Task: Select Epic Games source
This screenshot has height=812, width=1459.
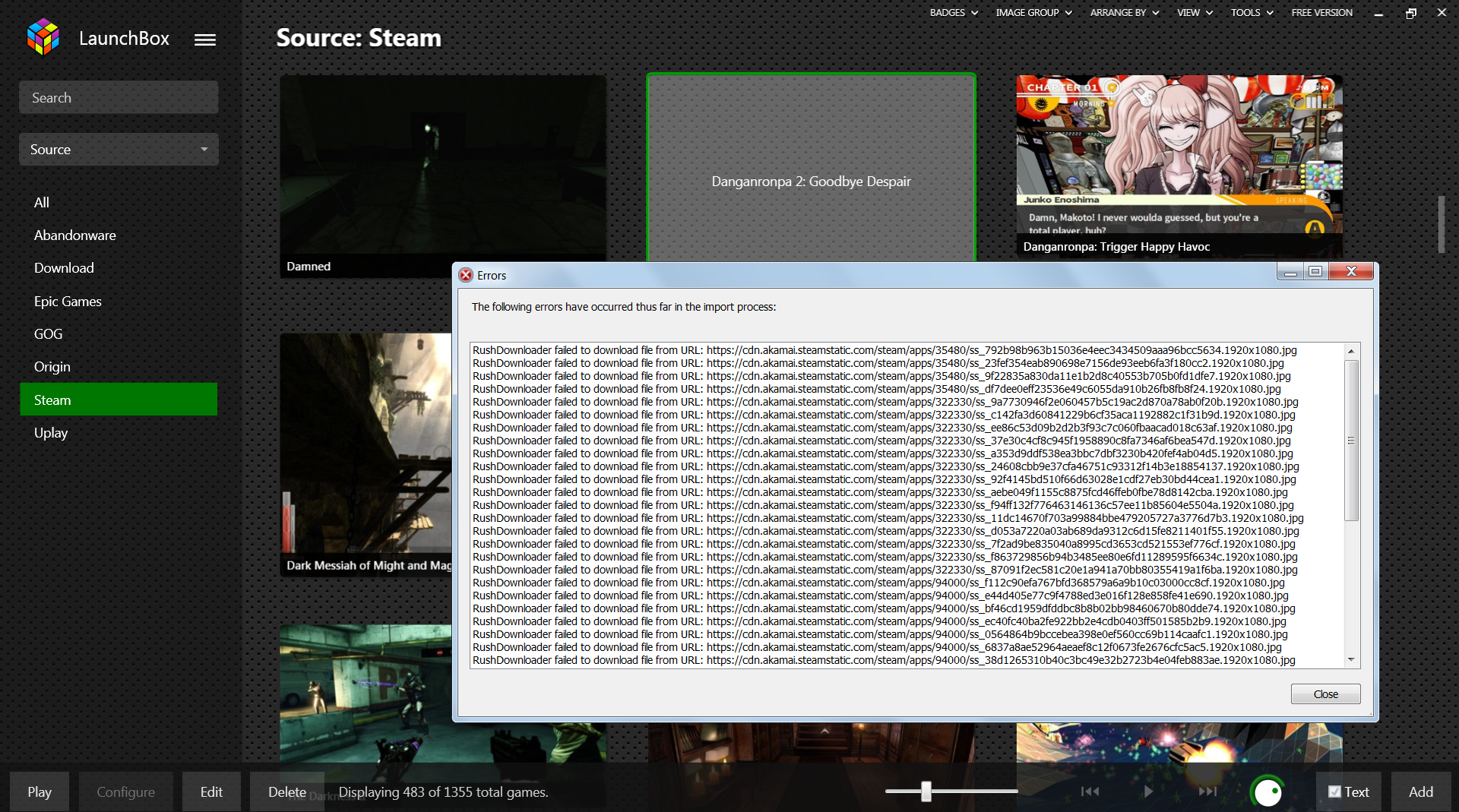Action: pos(119,302)
